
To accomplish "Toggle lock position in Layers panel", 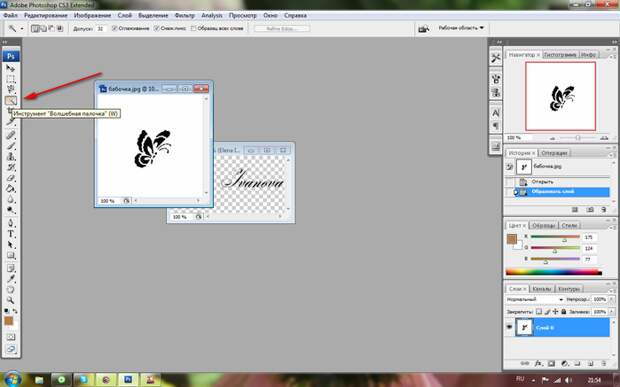I will pos(556,311).
